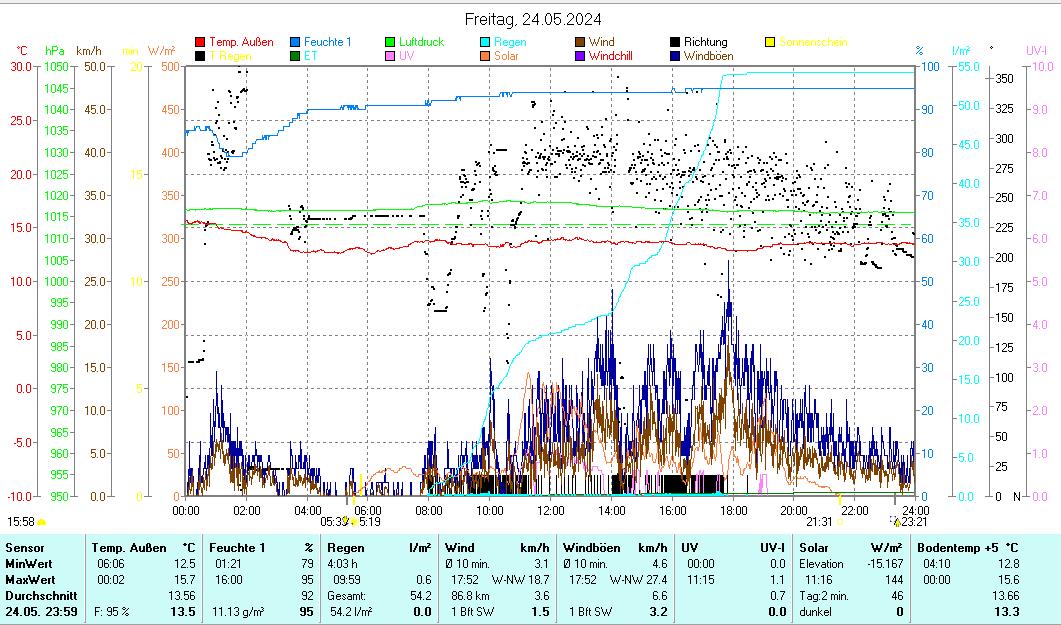
Task: Click the chart title Freitag, 24.05.2024
Action: point(534,19)
